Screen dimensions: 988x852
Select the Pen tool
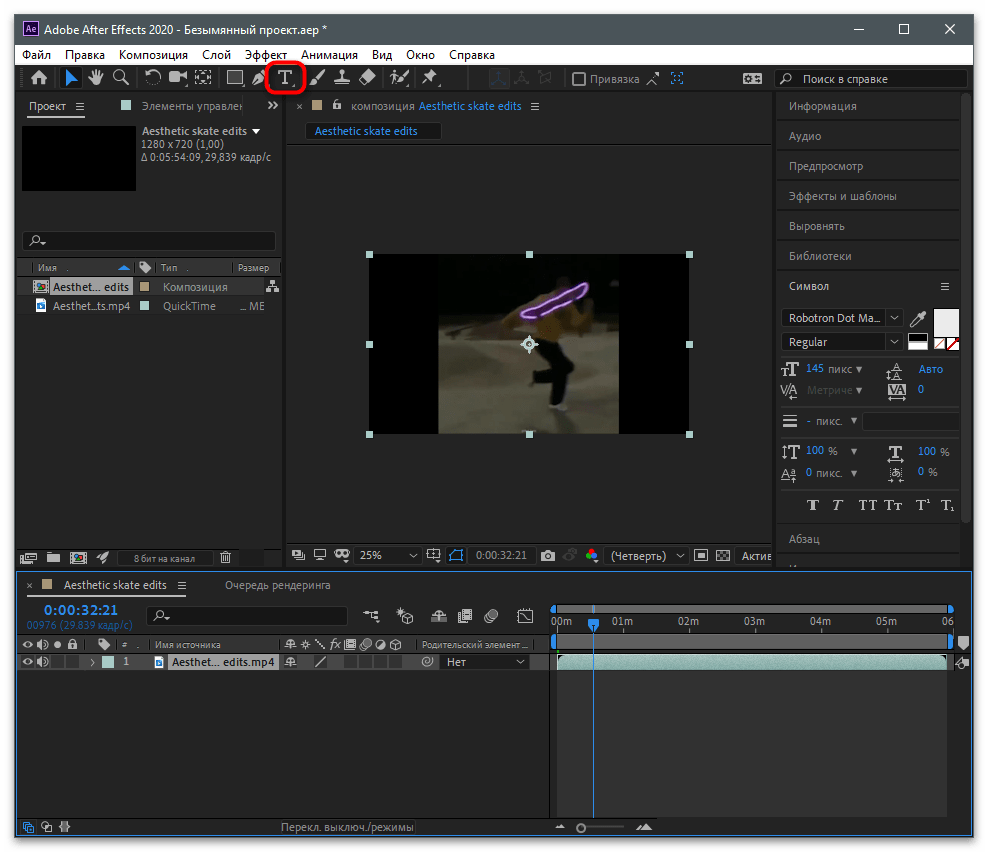[259, 77]
